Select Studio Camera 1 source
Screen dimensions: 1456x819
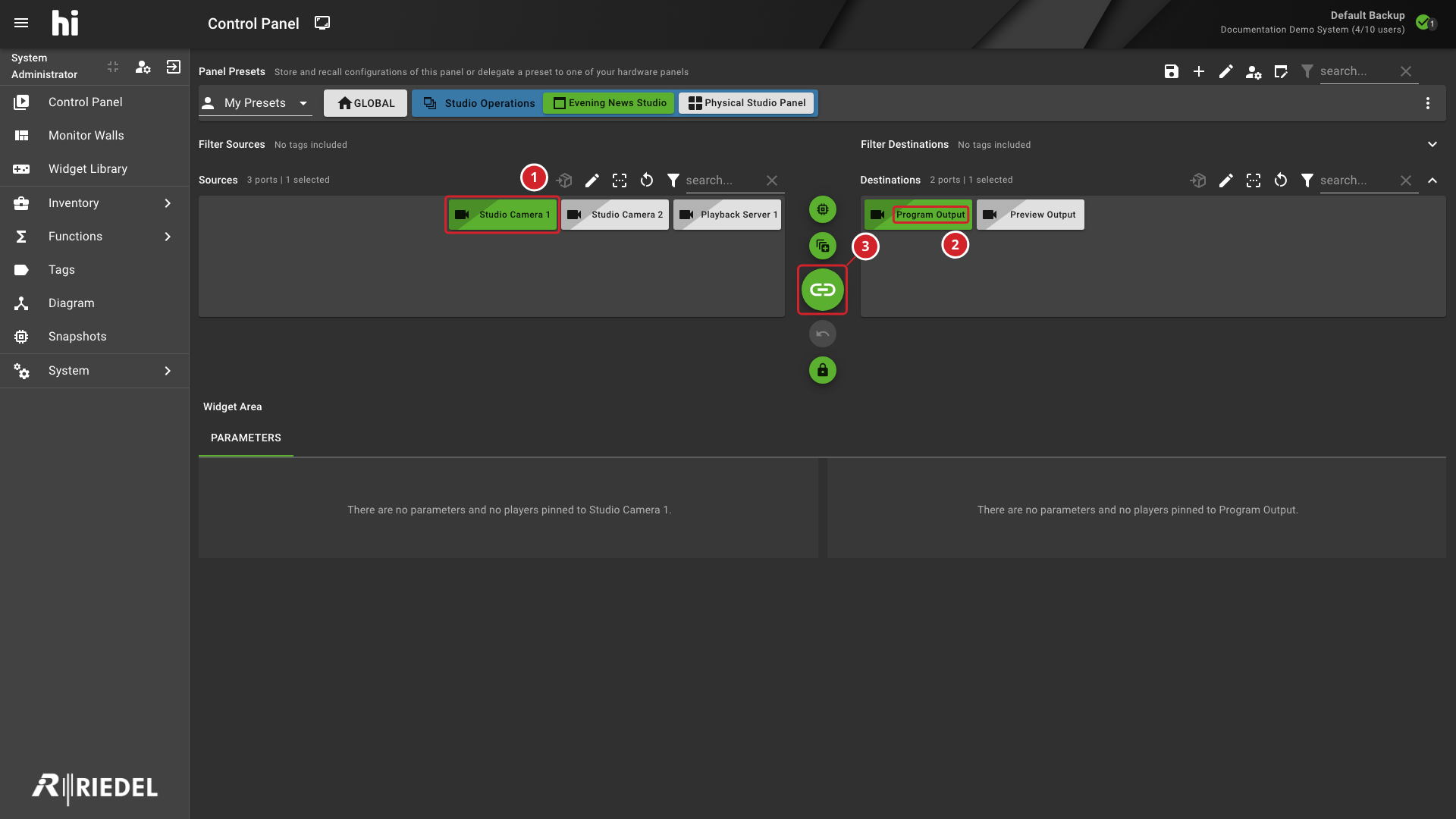point(502,215)
